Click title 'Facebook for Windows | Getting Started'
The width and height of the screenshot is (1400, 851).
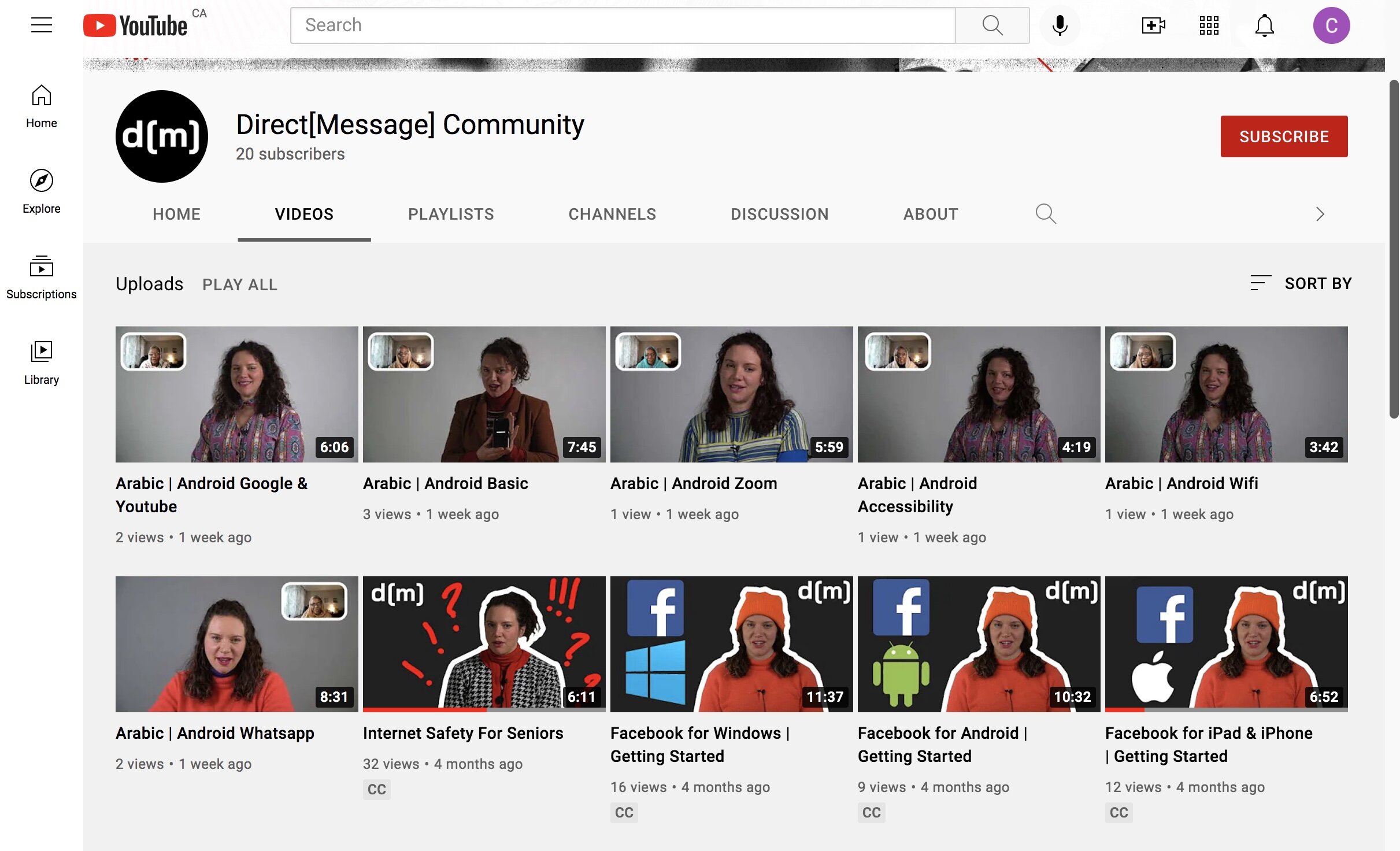[x=700, y=745]
